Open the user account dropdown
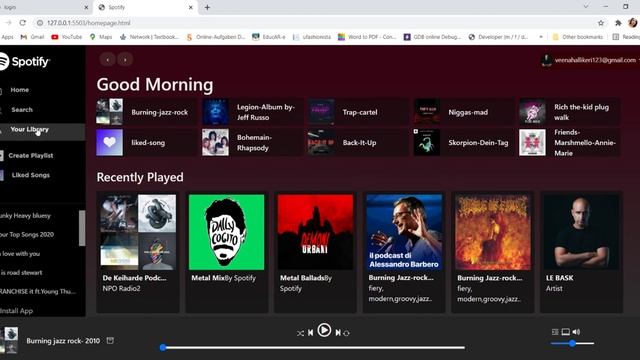 (x=590, y=60)
